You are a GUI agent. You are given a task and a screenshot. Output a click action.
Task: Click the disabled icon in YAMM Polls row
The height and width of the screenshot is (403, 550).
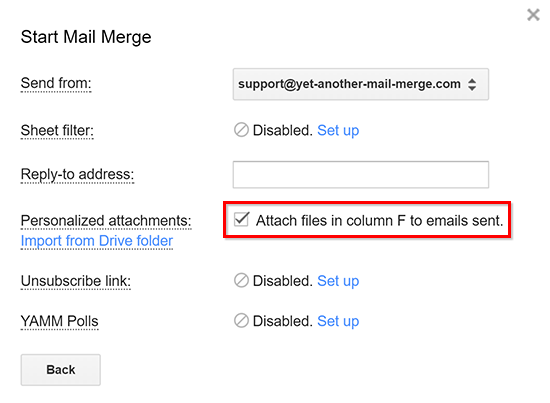[x=241, y=321]
